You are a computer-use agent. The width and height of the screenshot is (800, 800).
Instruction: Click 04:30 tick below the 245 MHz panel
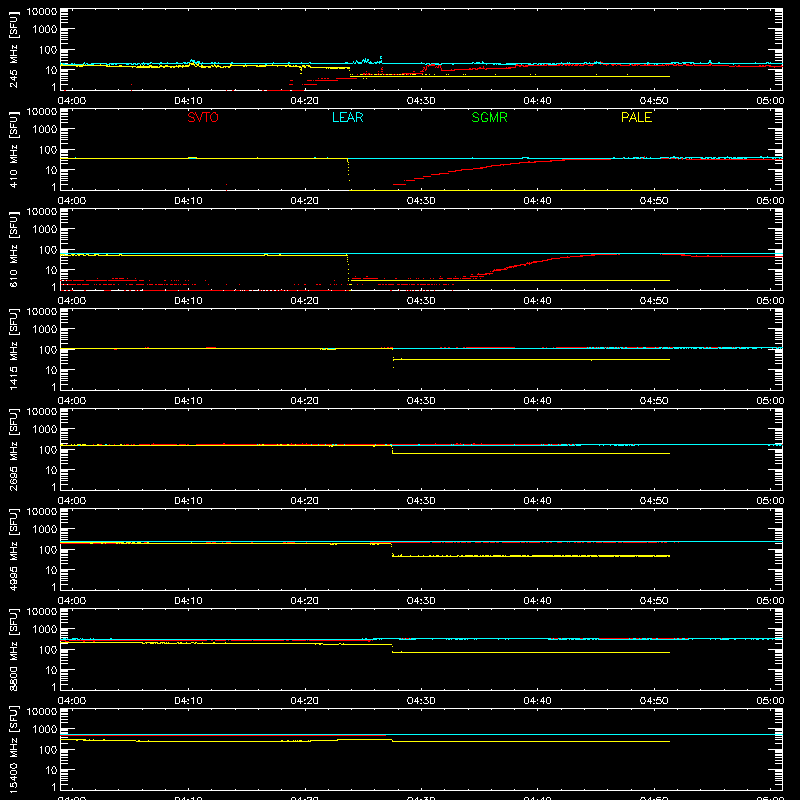coord(421,101)
